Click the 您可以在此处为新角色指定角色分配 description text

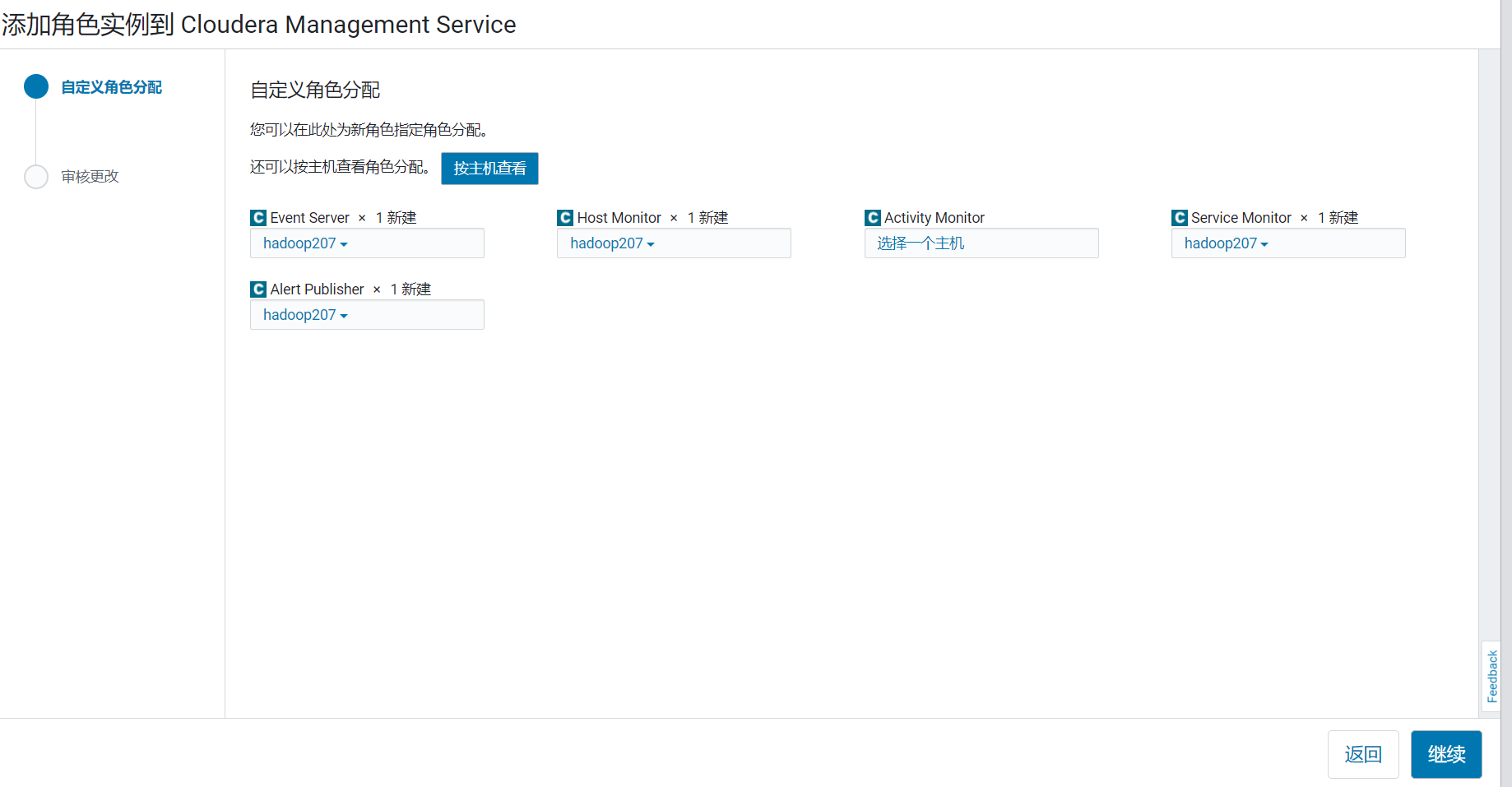pyautogui.click(x=369, y=130)
